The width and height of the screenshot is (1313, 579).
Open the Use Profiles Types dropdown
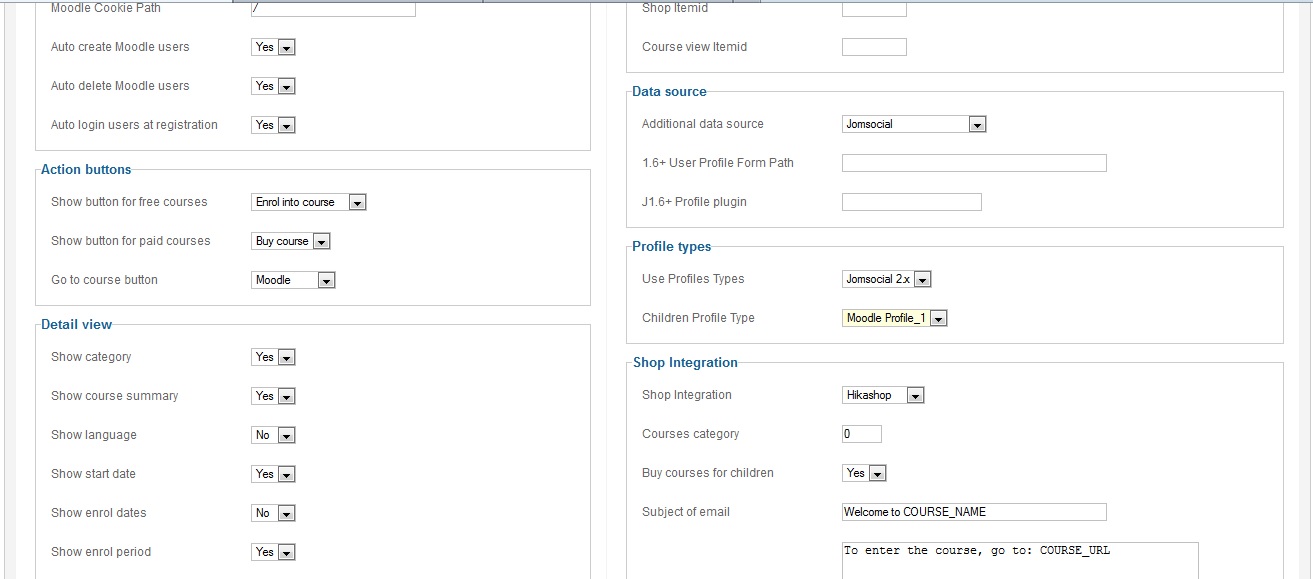pyautogui.click(x=887, y=279)
